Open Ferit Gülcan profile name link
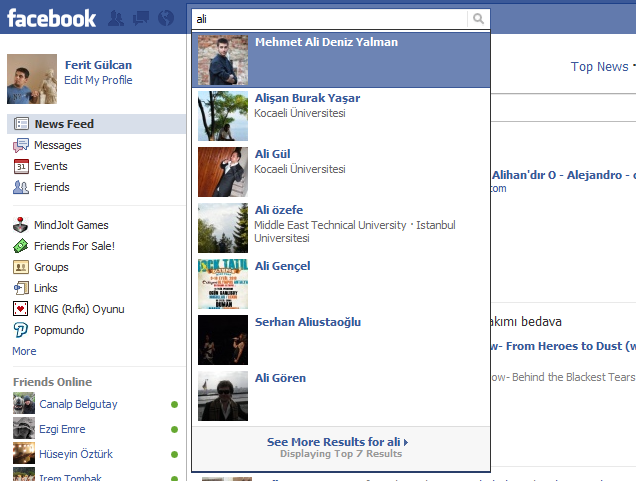Viewport: 636px width, 481px height. click(x=98, y=65)
